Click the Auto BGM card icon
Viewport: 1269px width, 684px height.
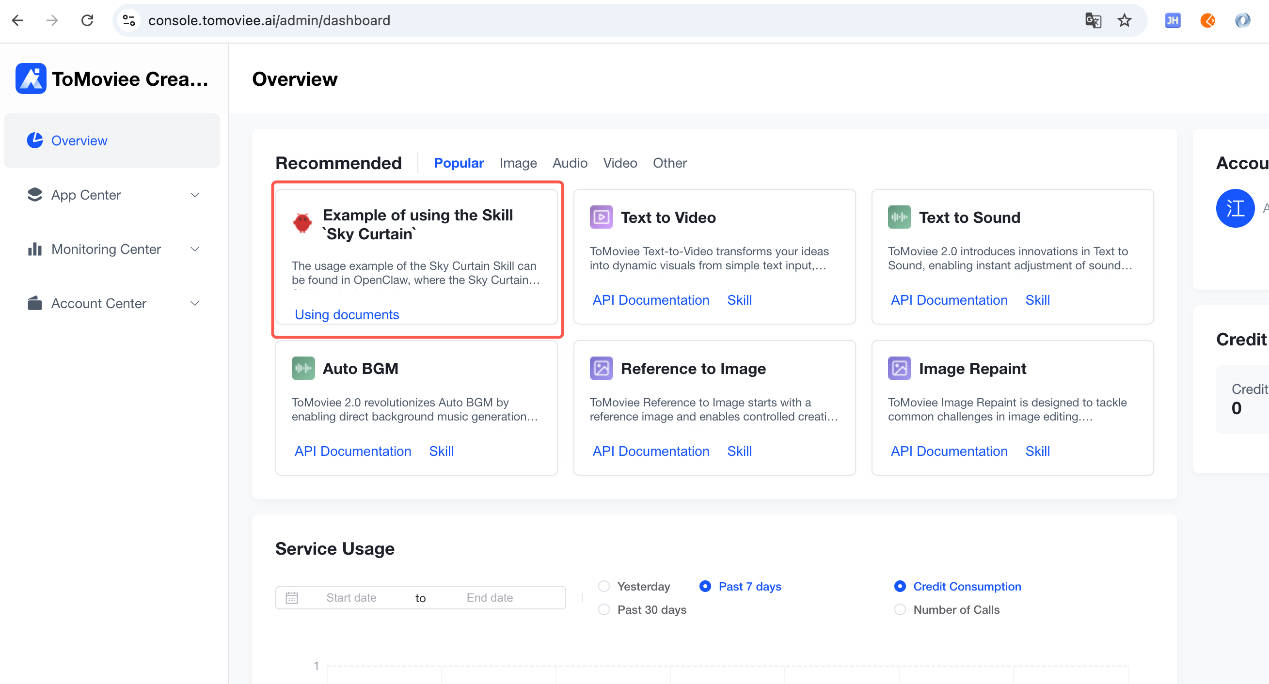click(303, 368)
